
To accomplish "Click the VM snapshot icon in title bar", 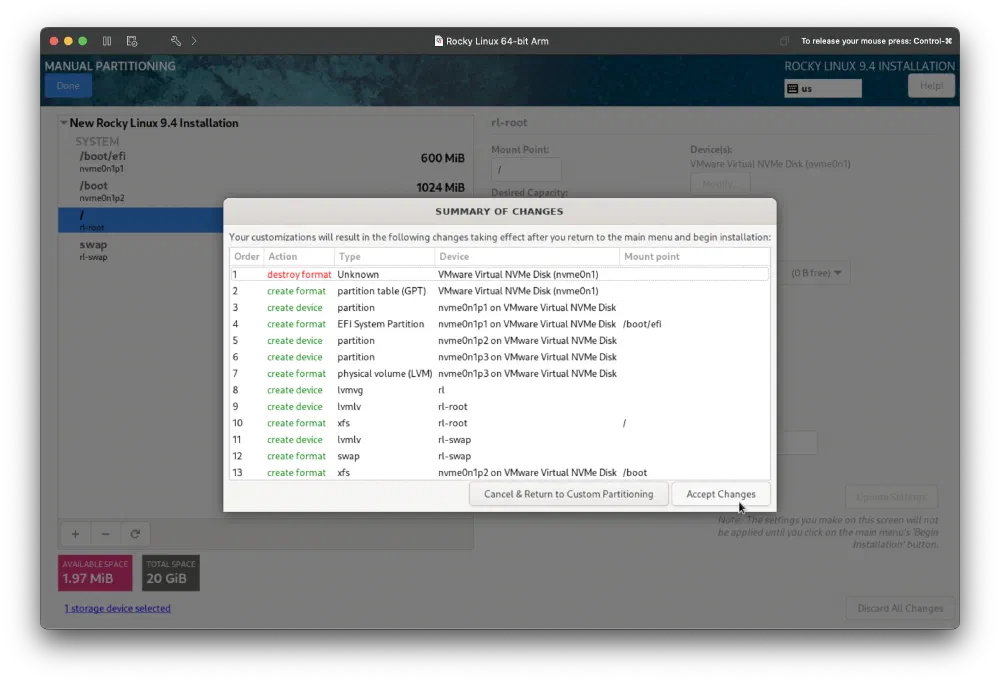I will (132, 41).
